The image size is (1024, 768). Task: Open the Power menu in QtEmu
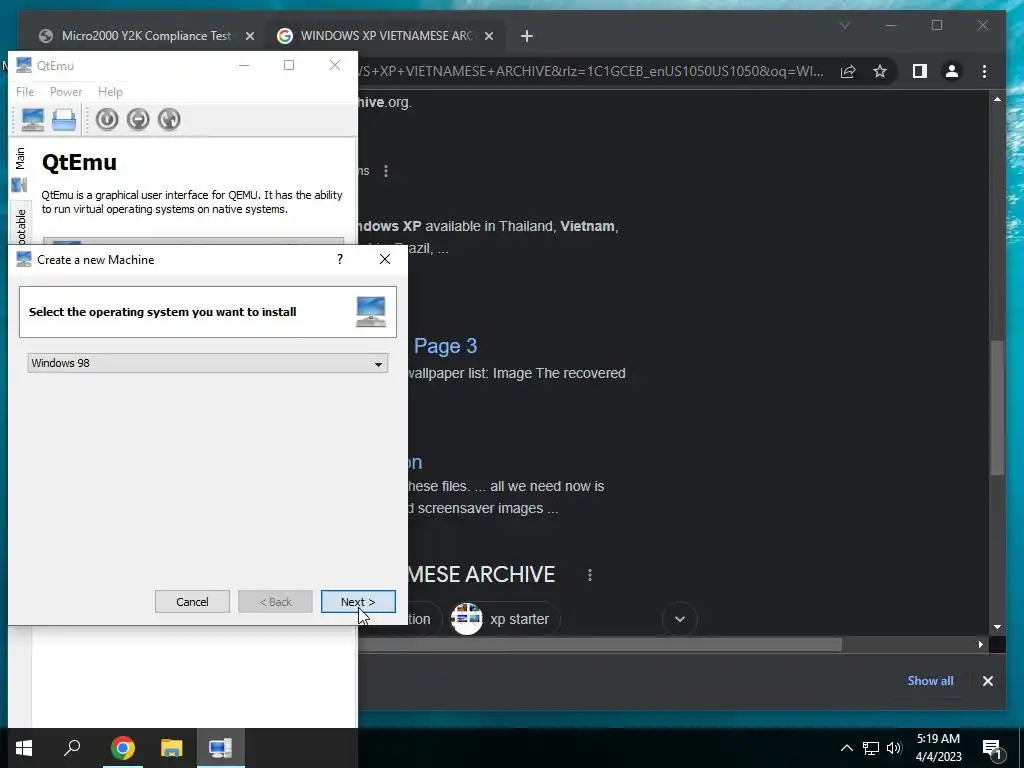coord(66,92)
